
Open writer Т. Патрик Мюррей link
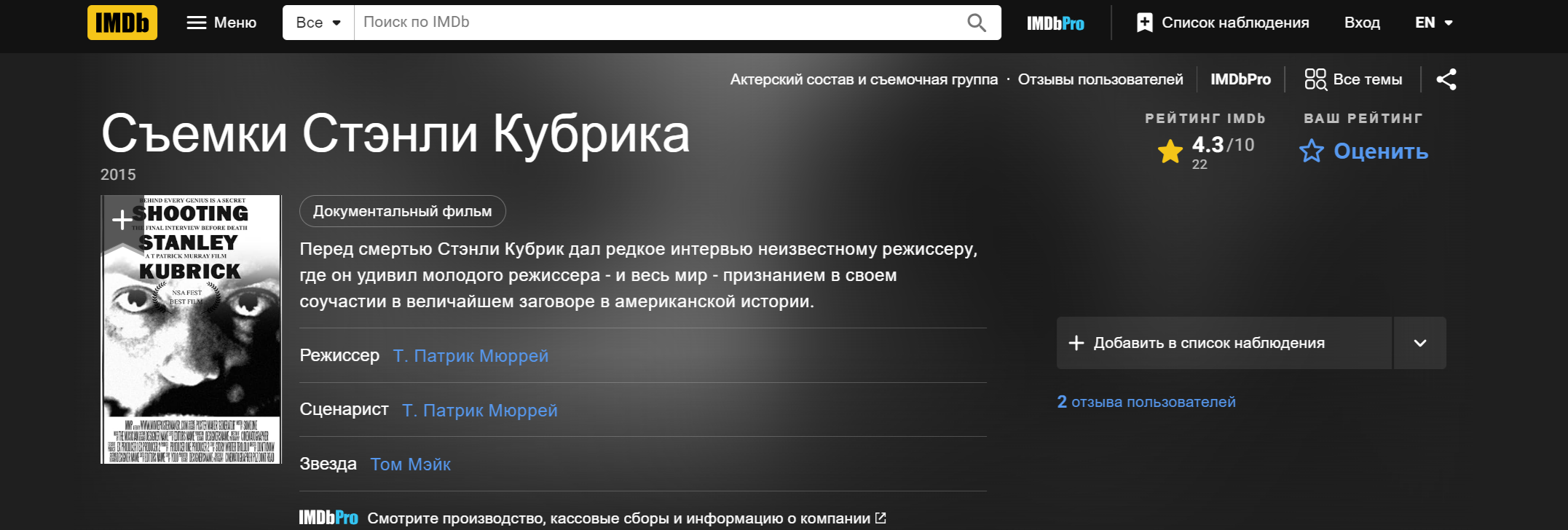pos(480,411)
